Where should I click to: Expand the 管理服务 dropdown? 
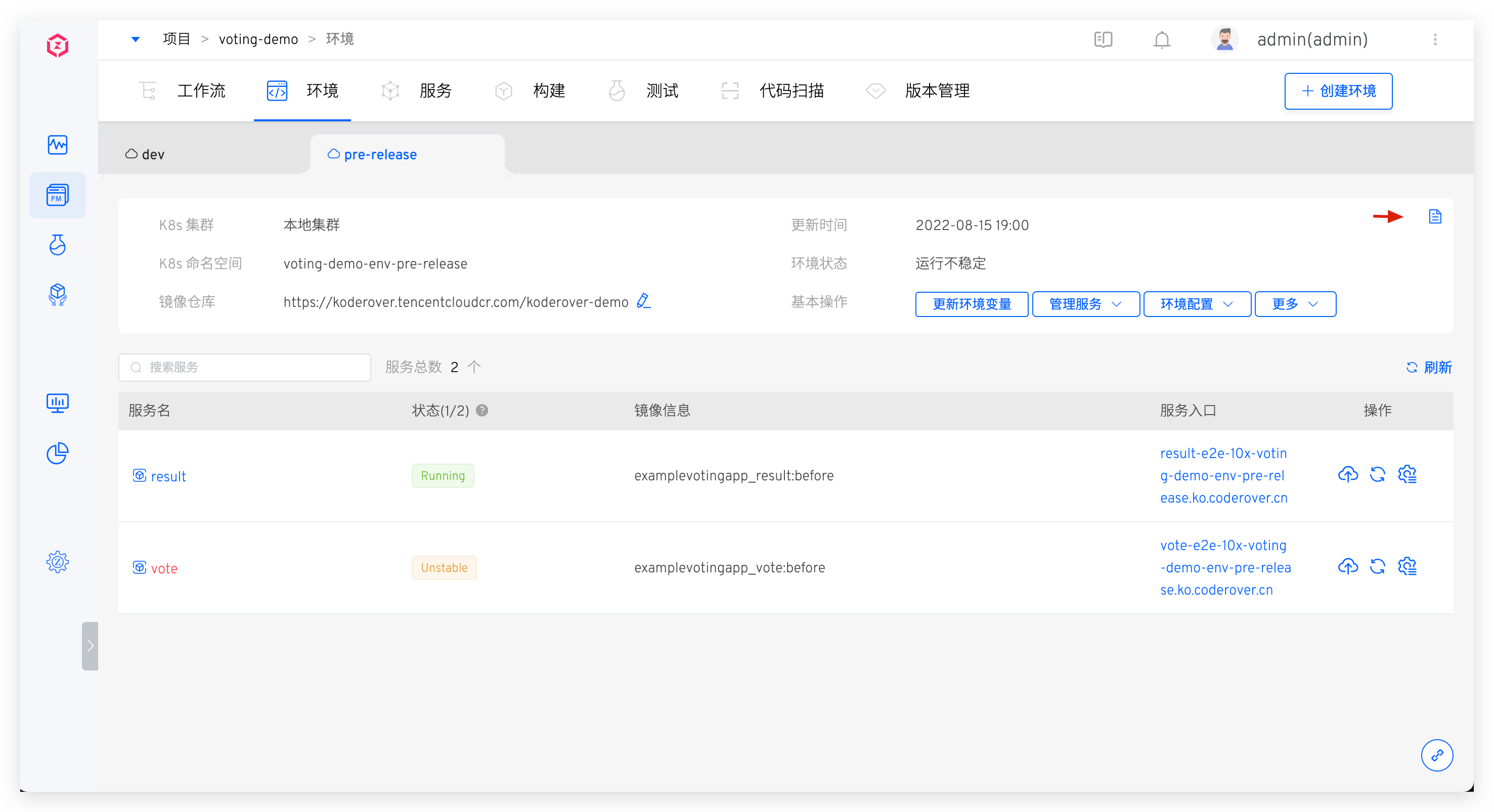[1085, 304]
